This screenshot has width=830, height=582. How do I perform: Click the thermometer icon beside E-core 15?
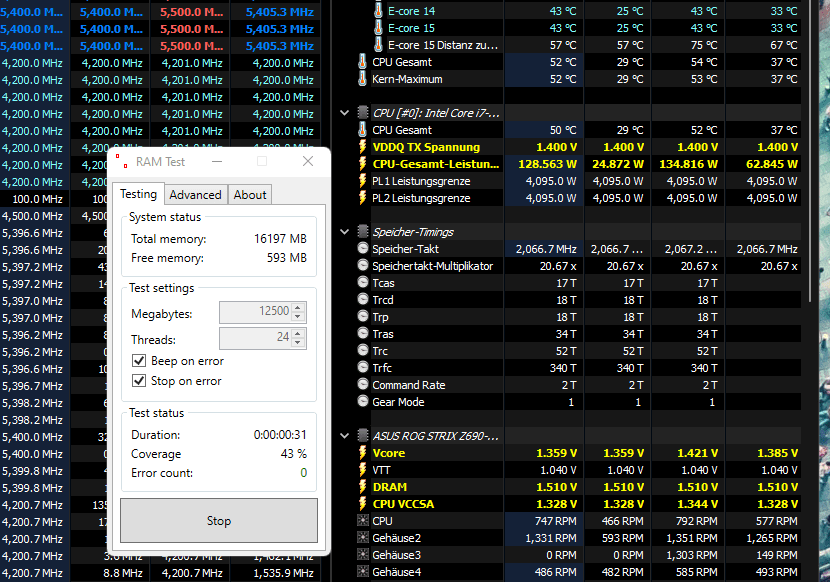pos(378,28)
